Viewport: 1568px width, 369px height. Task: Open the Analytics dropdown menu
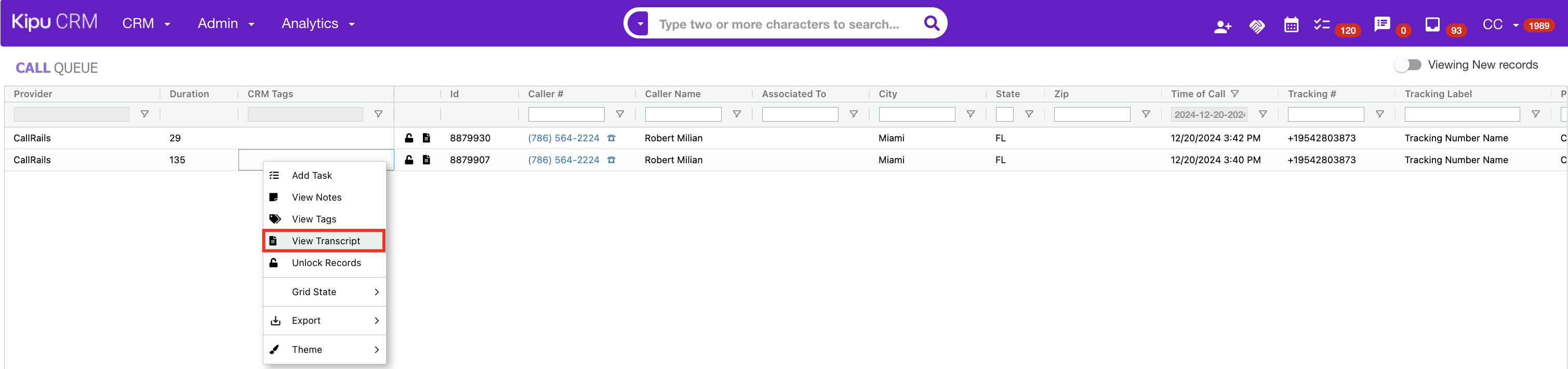318,24
